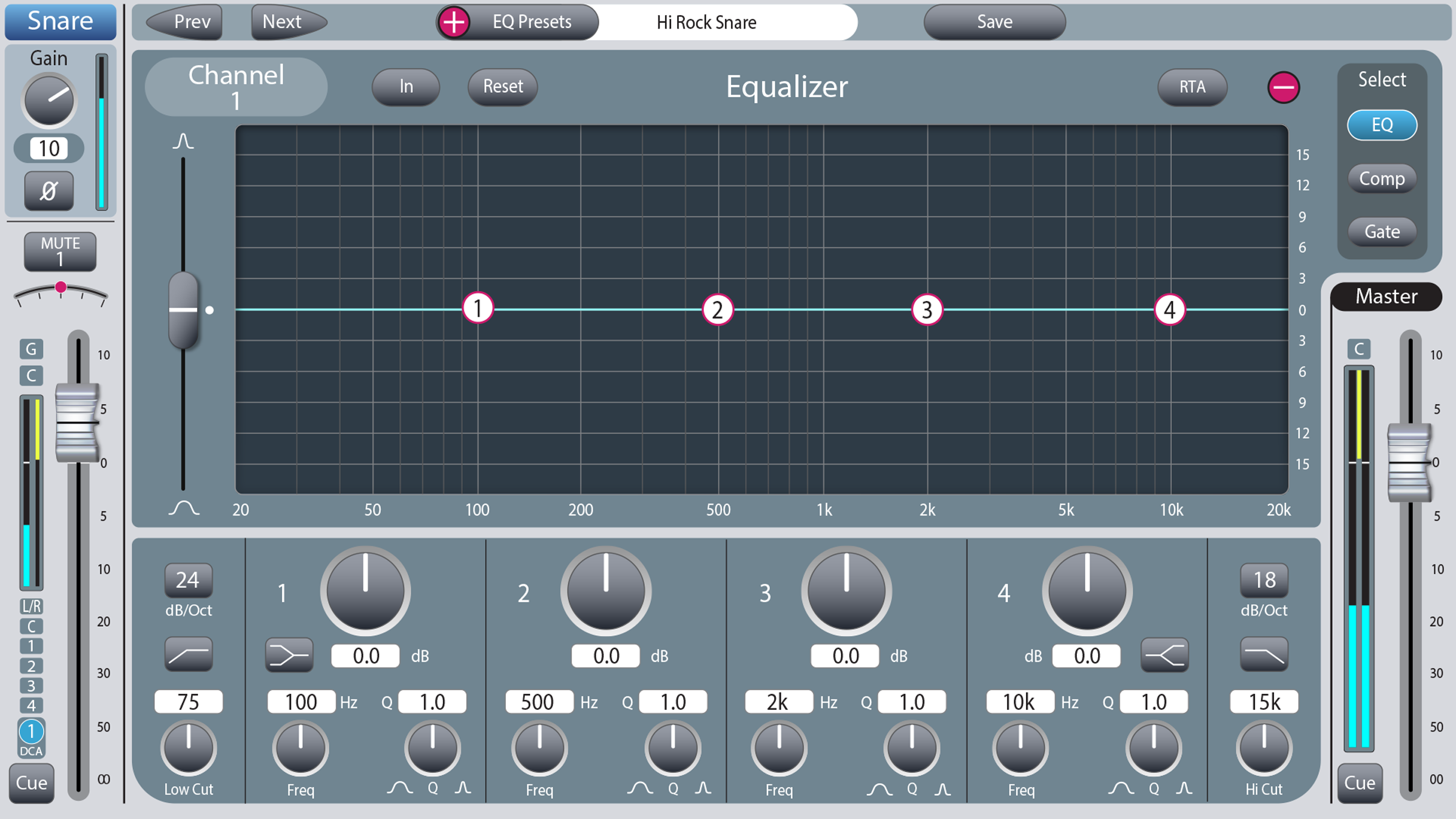Click the Low Cut filter shape icon
1456x819 pixels.
[x=189, y=654]
